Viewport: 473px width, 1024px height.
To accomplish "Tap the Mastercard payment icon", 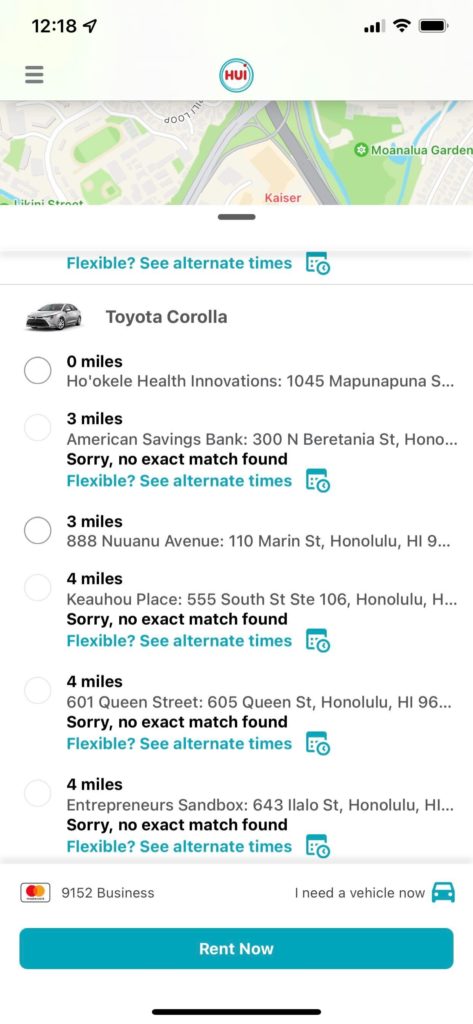I will click(x=36, y=893).
